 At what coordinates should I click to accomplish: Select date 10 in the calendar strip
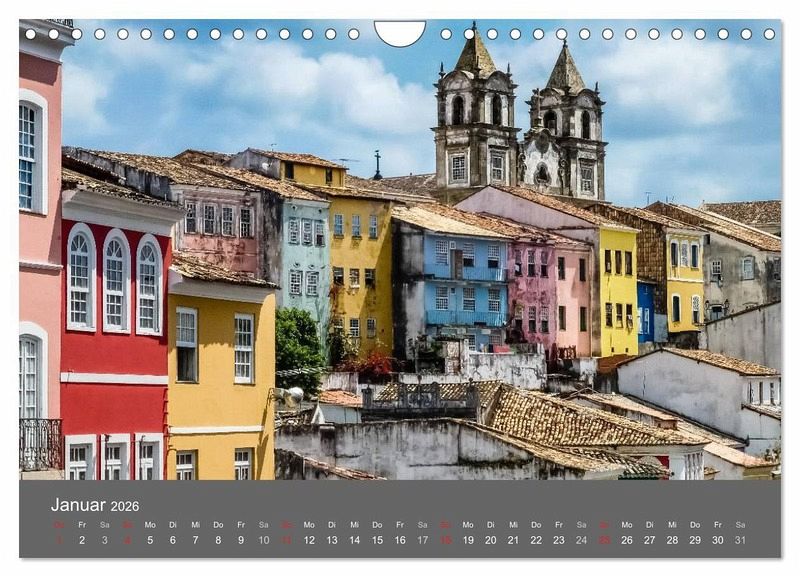[264, 540]
